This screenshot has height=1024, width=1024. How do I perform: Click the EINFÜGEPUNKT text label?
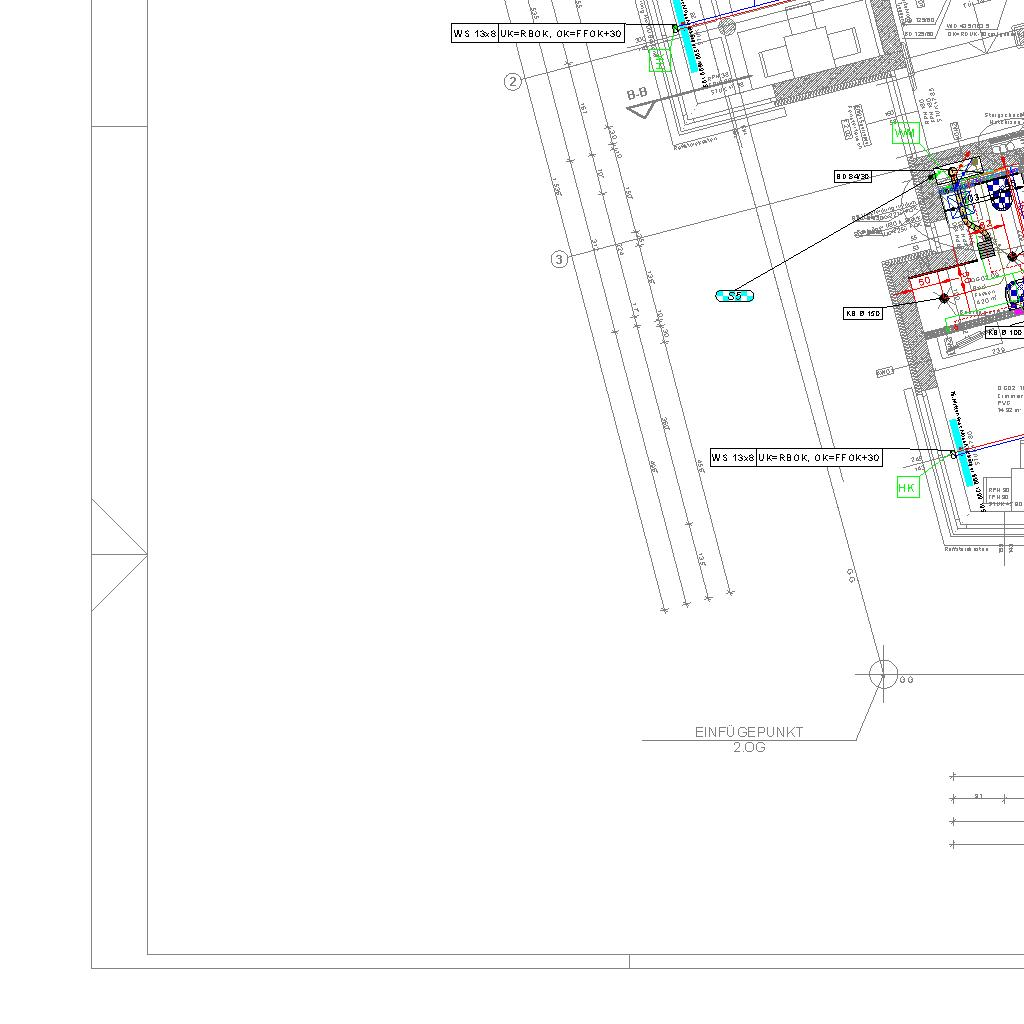point(749,732)
